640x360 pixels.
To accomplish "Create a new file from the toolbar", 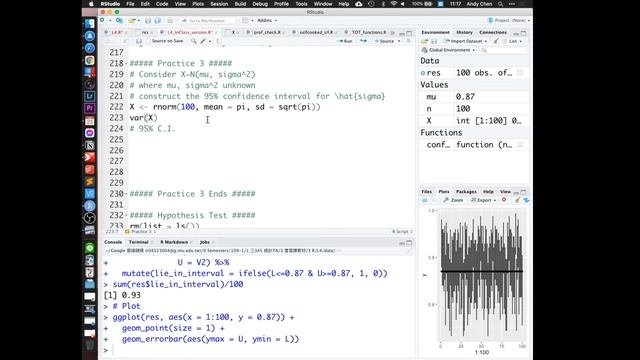I will point(102,20).
